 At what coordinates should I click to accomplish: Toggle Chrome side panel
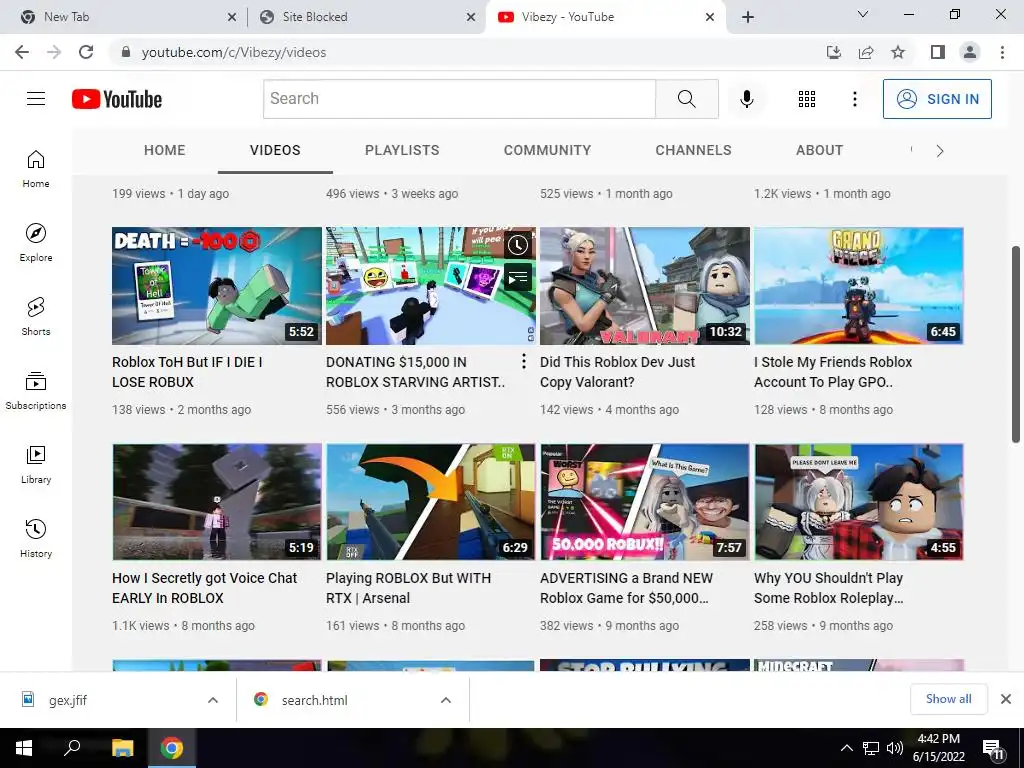(x=938, y=52)
